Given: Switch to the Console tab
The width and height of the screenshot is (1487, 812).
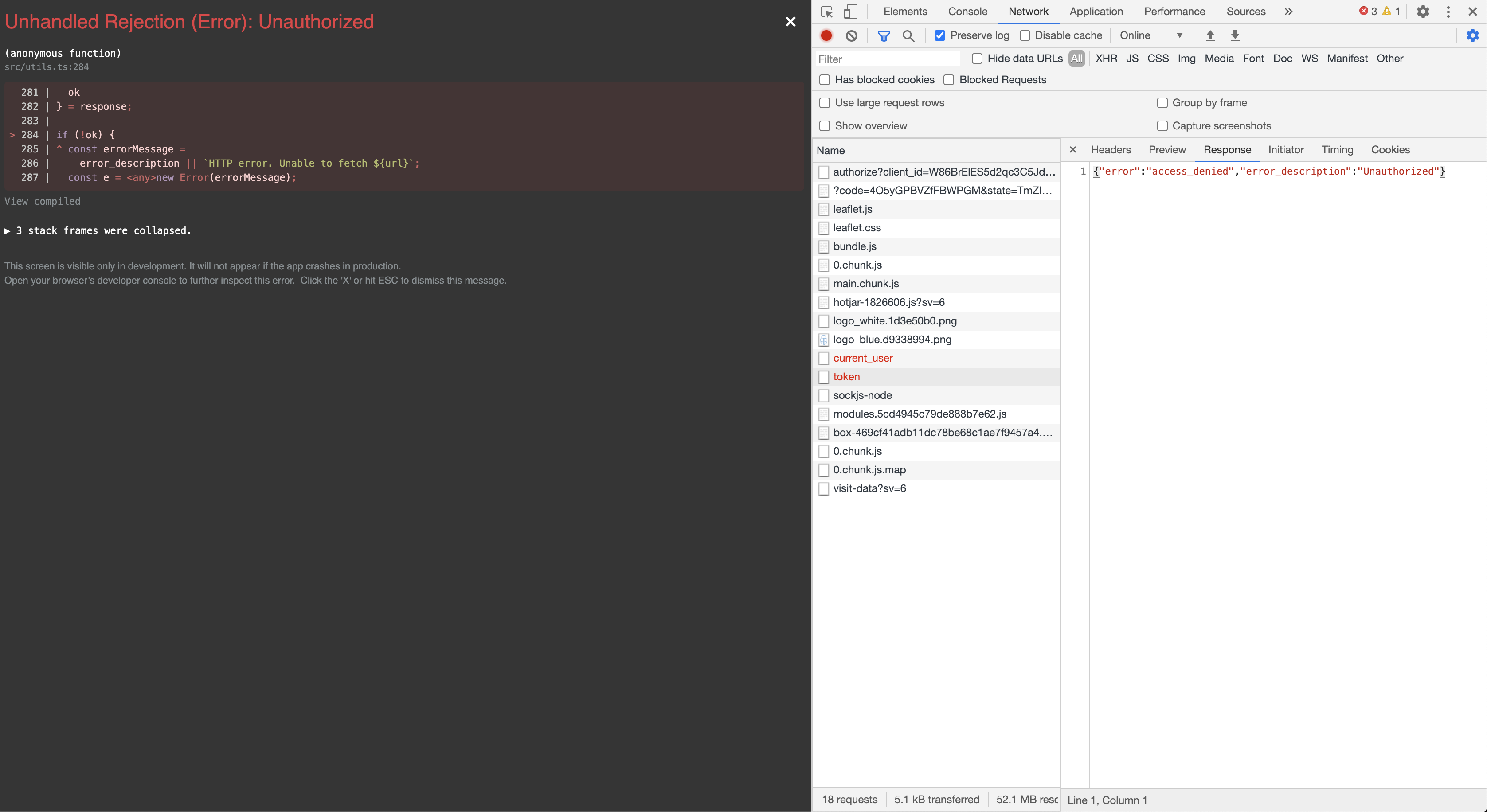Looking at the screenshot, I should pyautogui.click(x=967, y=12).
